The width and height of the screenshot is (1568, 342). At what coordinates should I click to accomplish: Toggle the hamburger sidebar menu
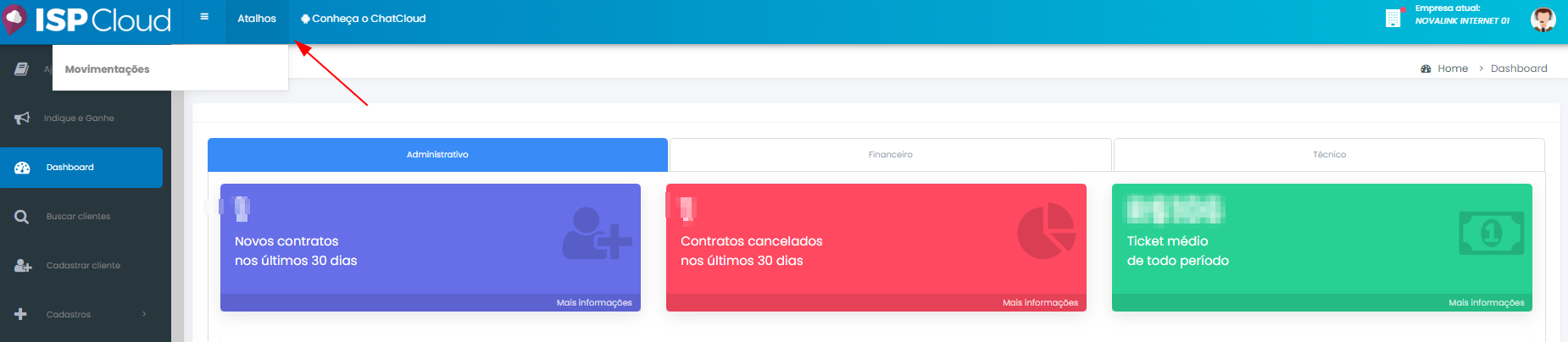point(204,17)
